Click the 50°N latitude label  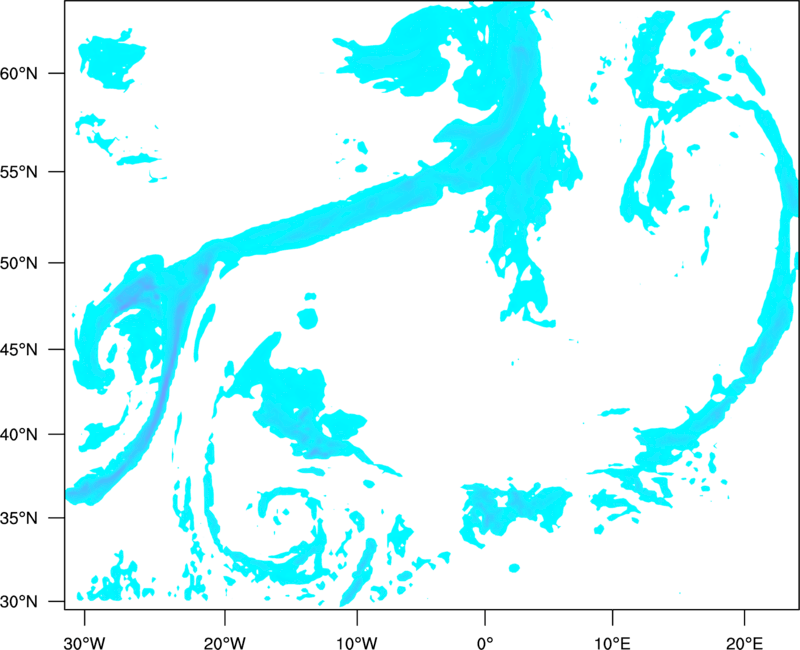click(19, 263)
